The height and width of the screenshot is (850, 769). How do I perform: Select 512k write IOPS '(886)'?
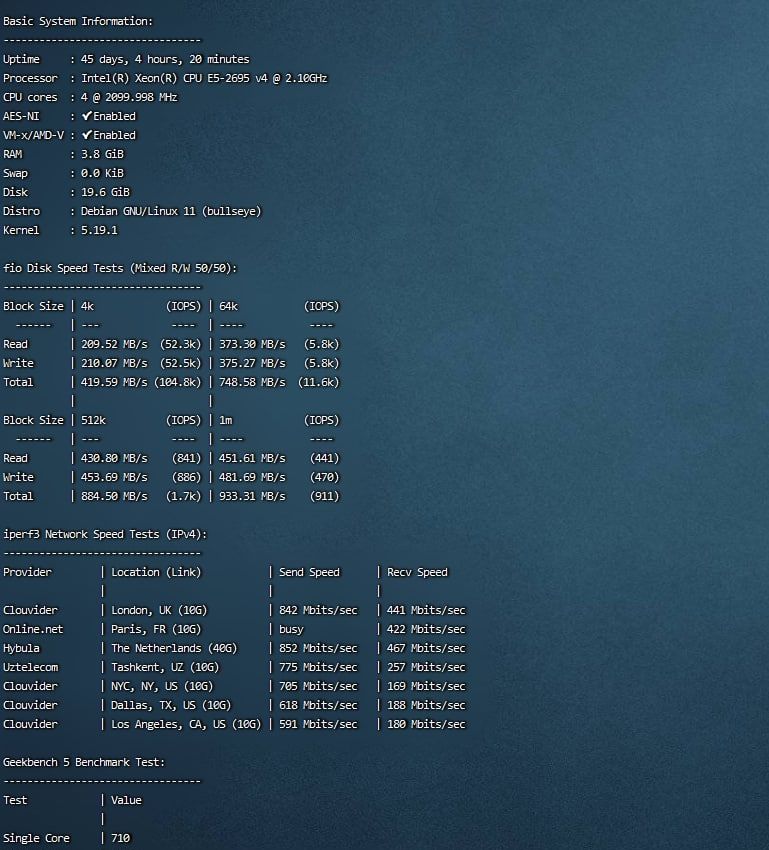point(186,477)
